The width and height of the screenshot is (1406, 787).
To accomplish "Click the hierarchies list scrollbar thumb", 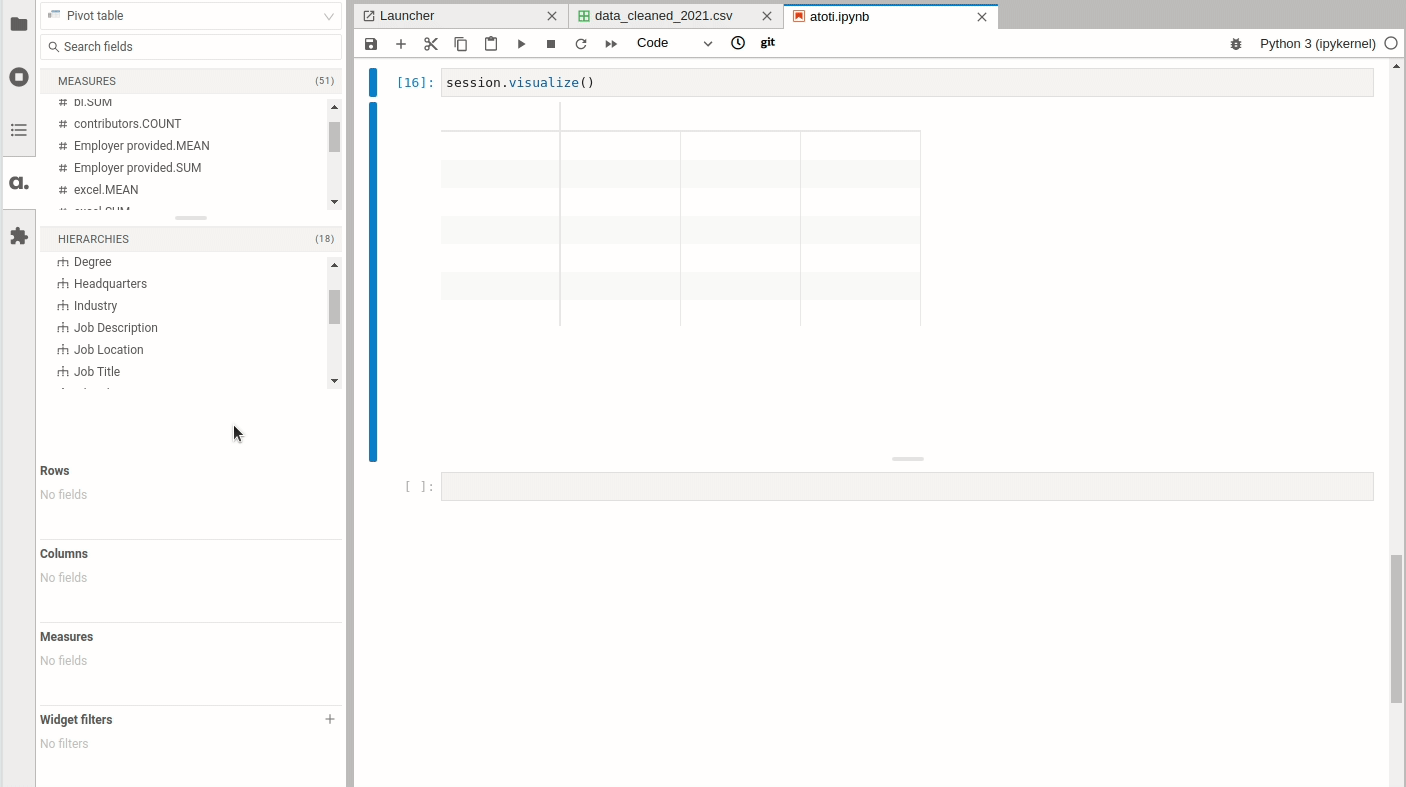I will point(334,307).
